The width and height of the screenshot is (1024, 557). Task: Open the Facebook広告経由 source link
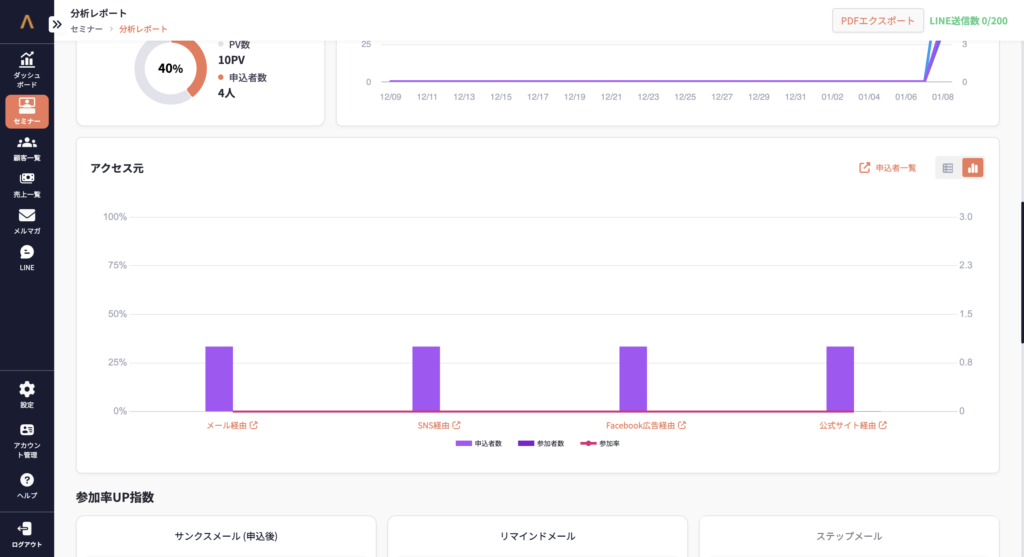(645, 425)
